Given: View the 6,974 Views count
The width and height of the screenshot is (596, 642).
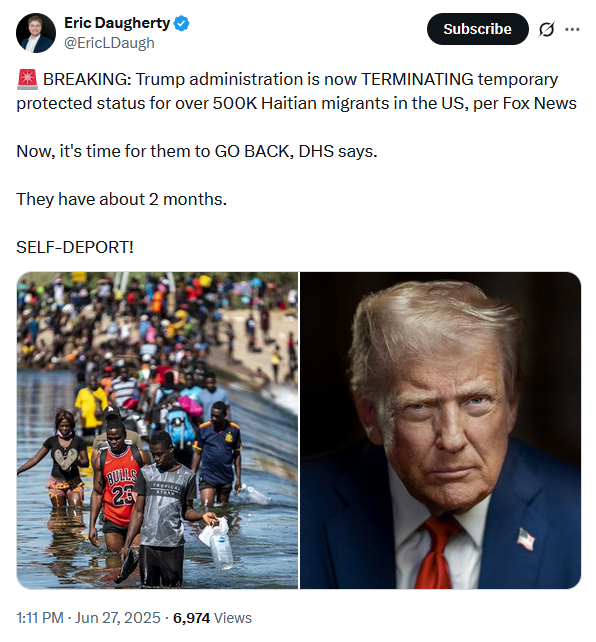Looking at the screenshot, I should (212, 618).
